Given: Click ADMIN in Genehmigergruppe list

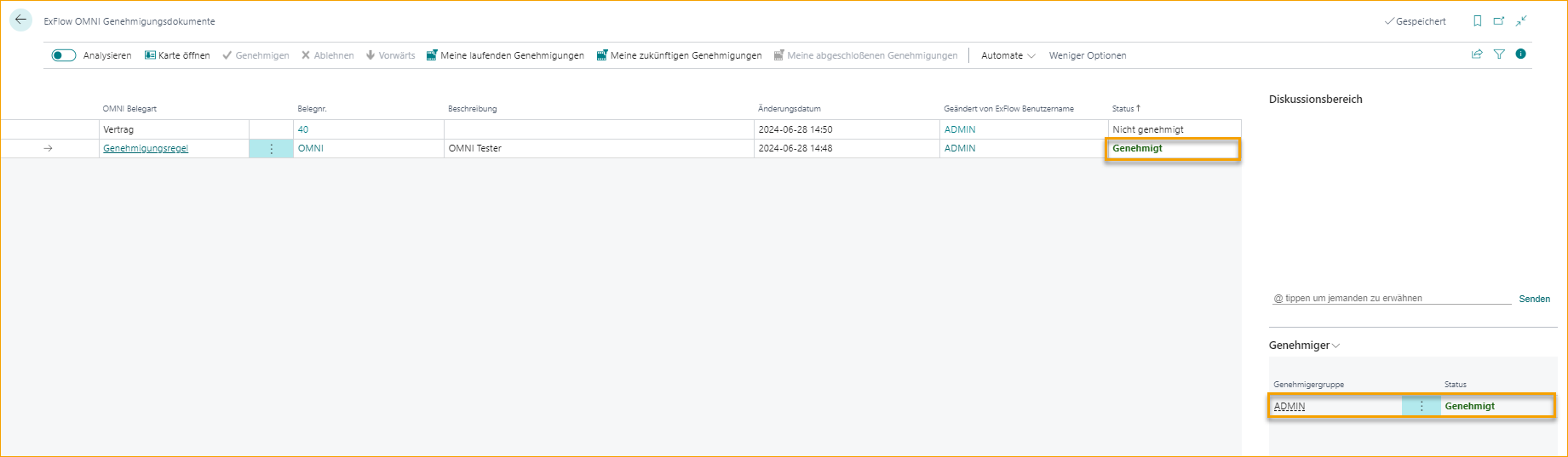Looking at the screenshot, I should pos(1289,406).
